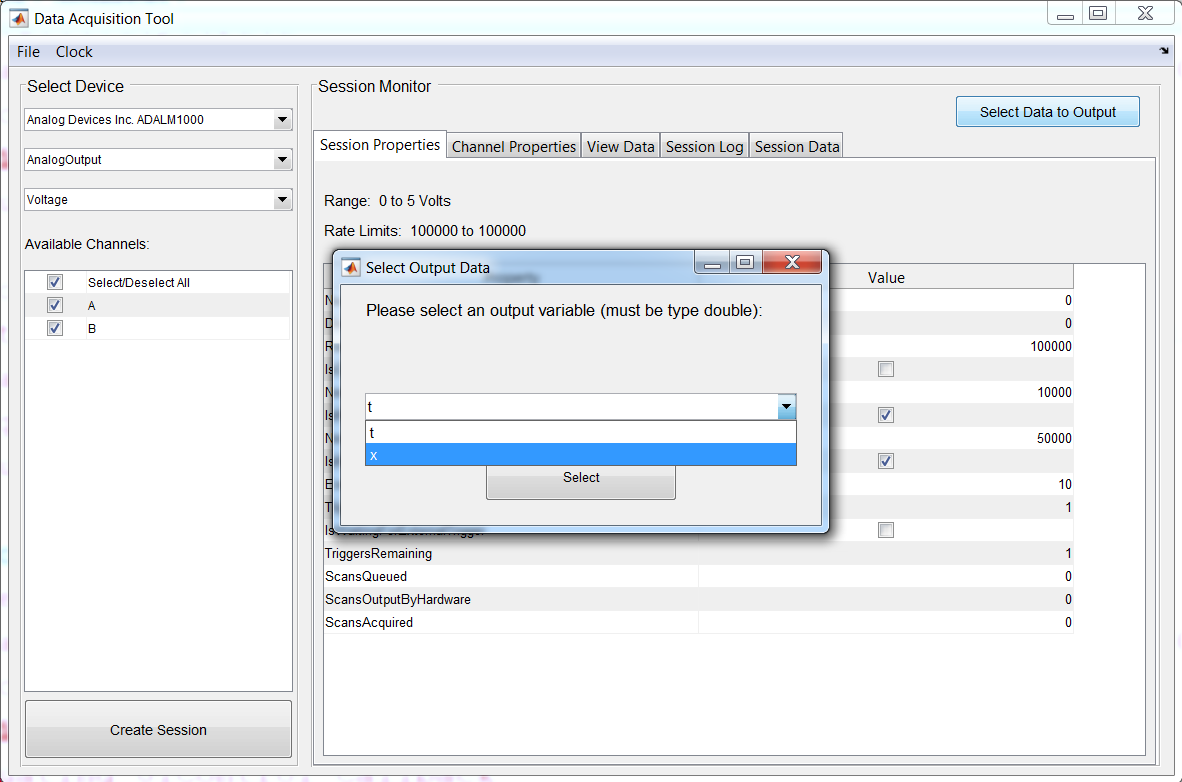Expand the AnalogOutput subsystem dropdown

[282, 160]
